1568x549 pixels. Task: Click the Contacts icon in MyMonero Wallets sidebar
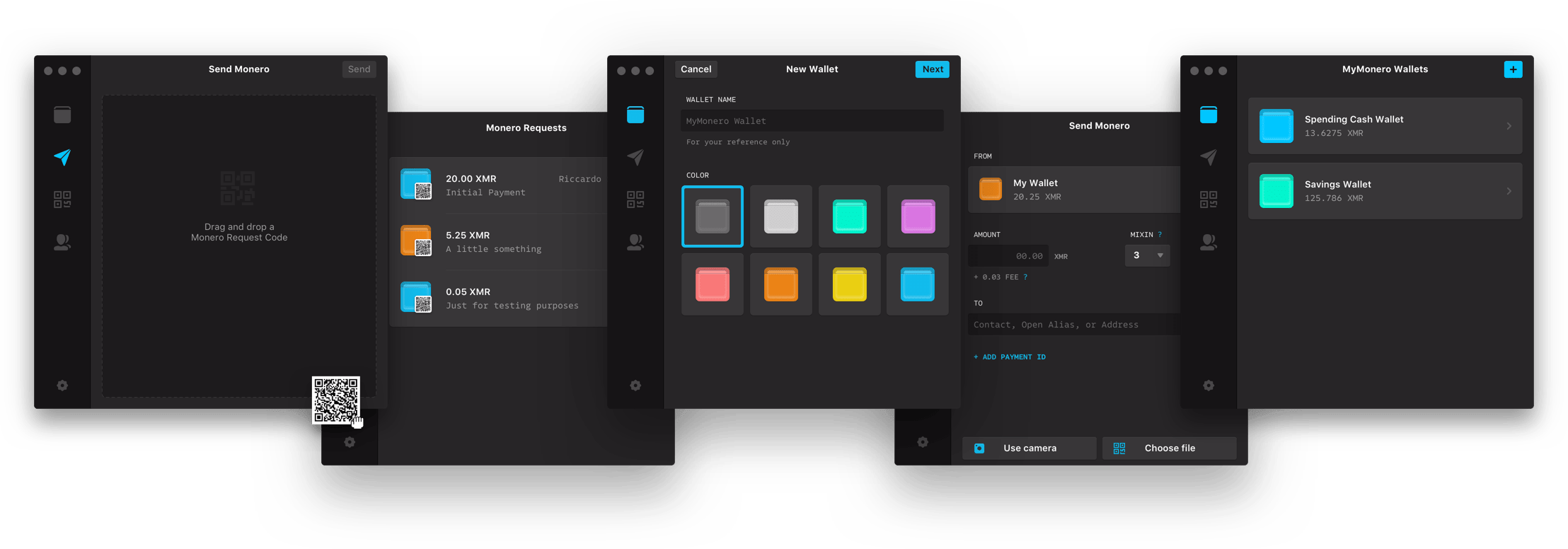pyautogui.click(x=1209, y=243)
